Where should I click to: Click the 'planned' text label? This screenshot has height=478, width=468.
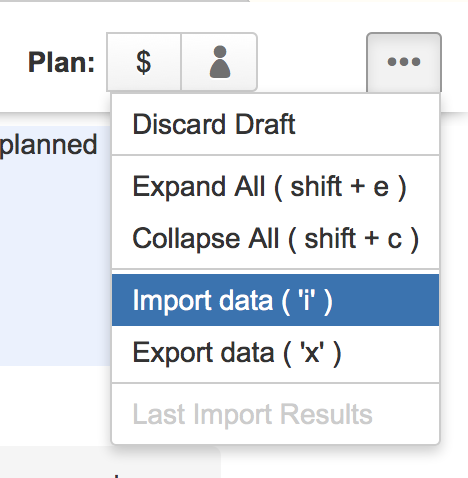tap(49, 145)
